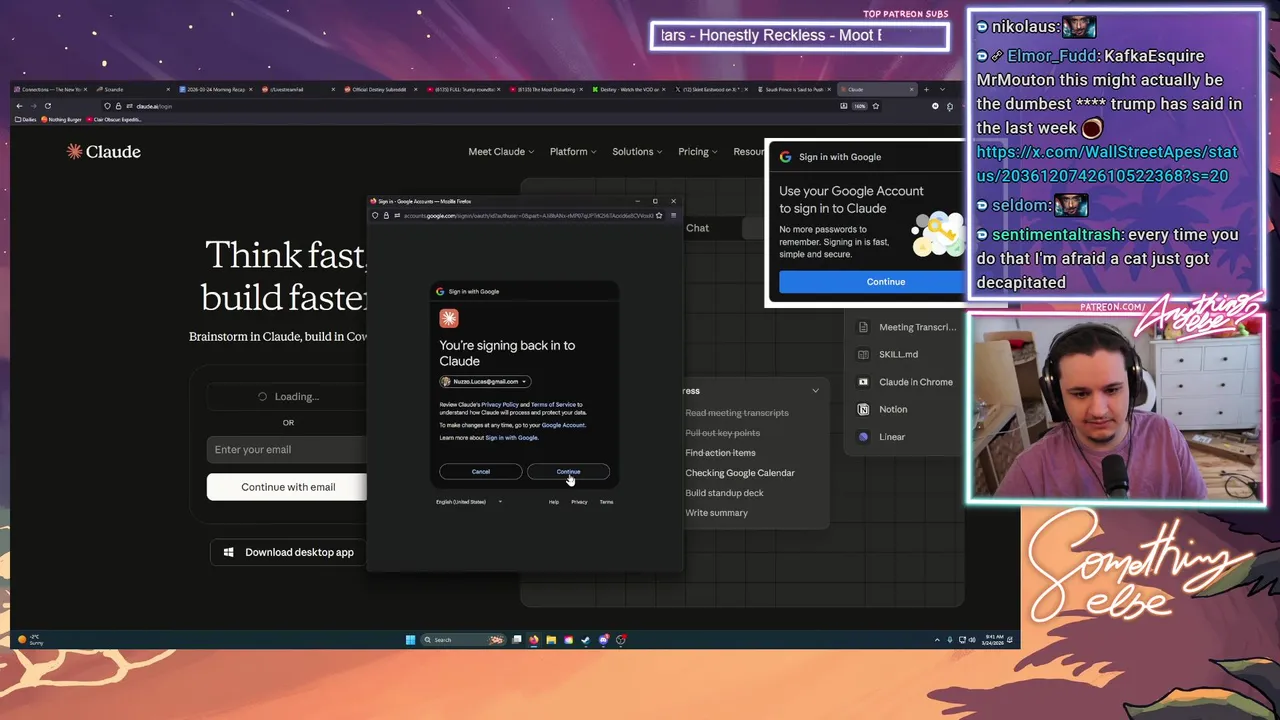Screen dimensions: 1280x720
Task: Click the 'Download desktop app' button
Action: pos(288,552)
